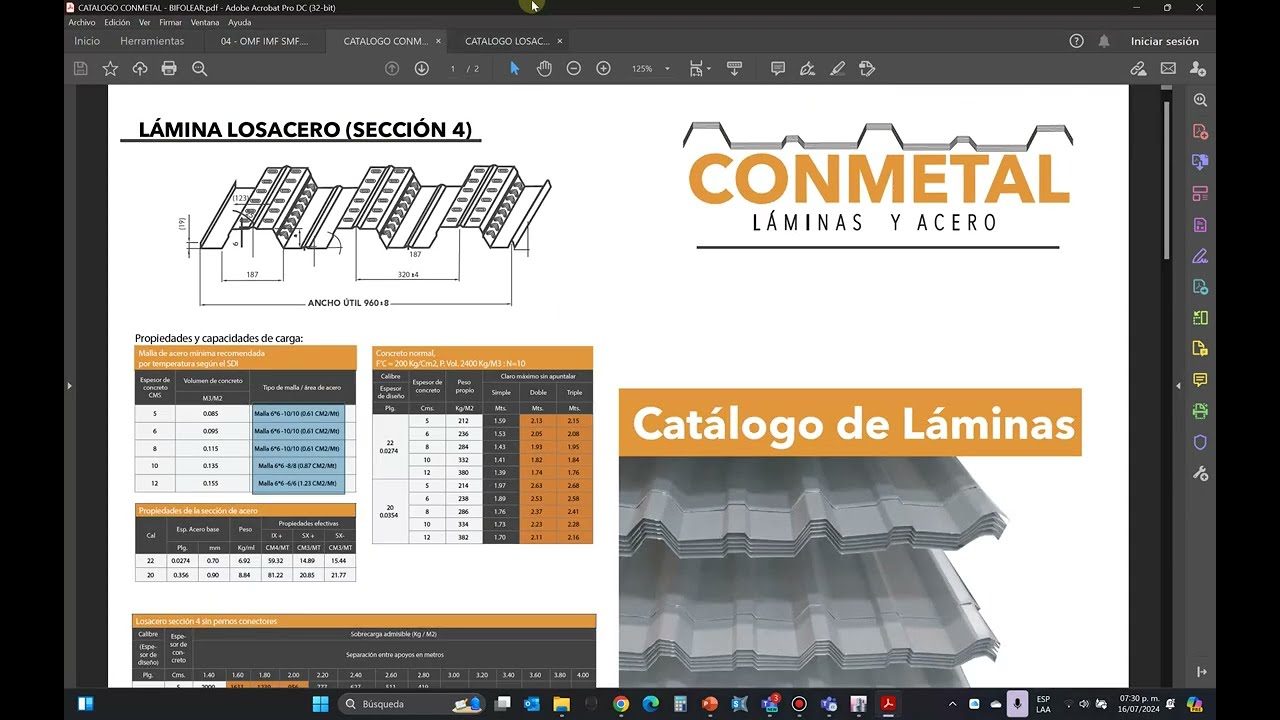Bookmark the file with the star icon
1280x720 pixels.
(110, 68)
